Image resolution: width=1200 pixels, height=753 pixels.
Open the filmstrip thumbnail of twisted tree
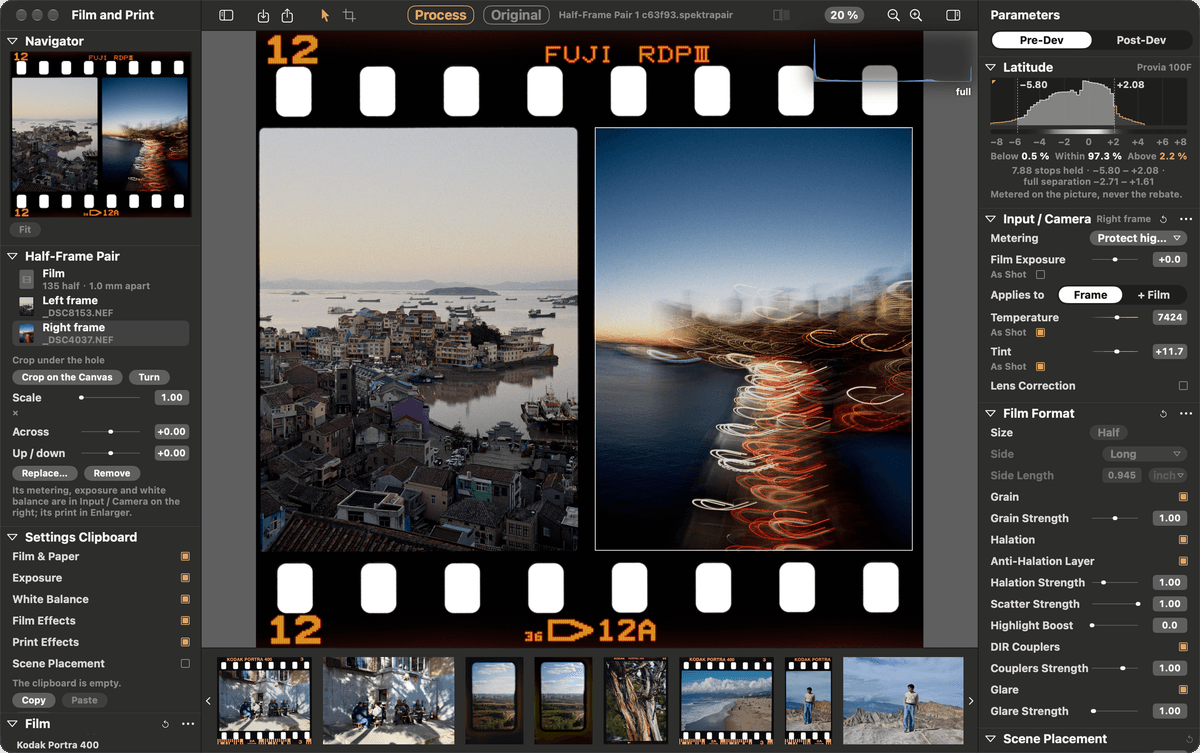(x=636, y=700)
